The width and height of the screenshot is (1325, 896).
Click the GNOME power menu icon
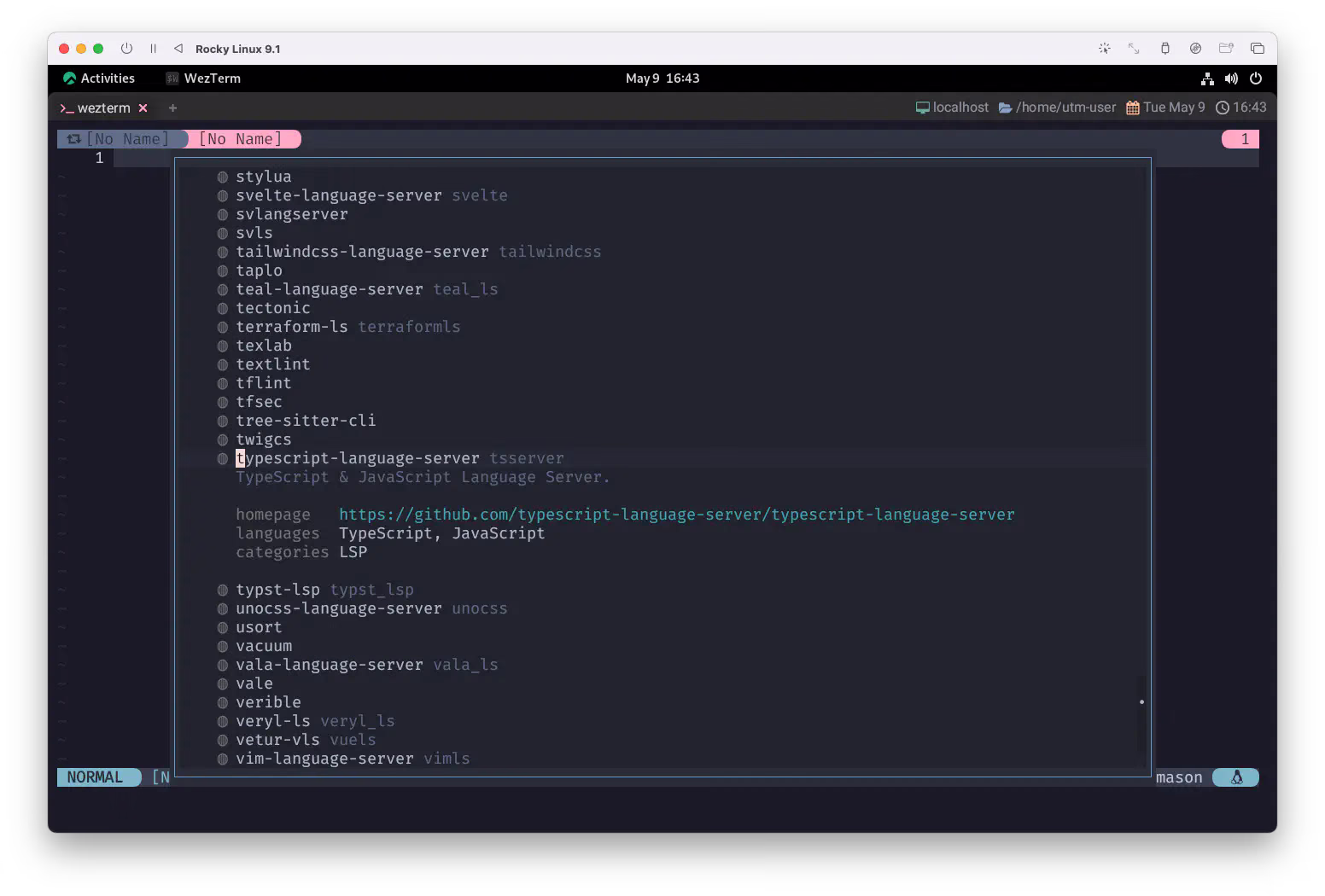(x=1256, y=79)
